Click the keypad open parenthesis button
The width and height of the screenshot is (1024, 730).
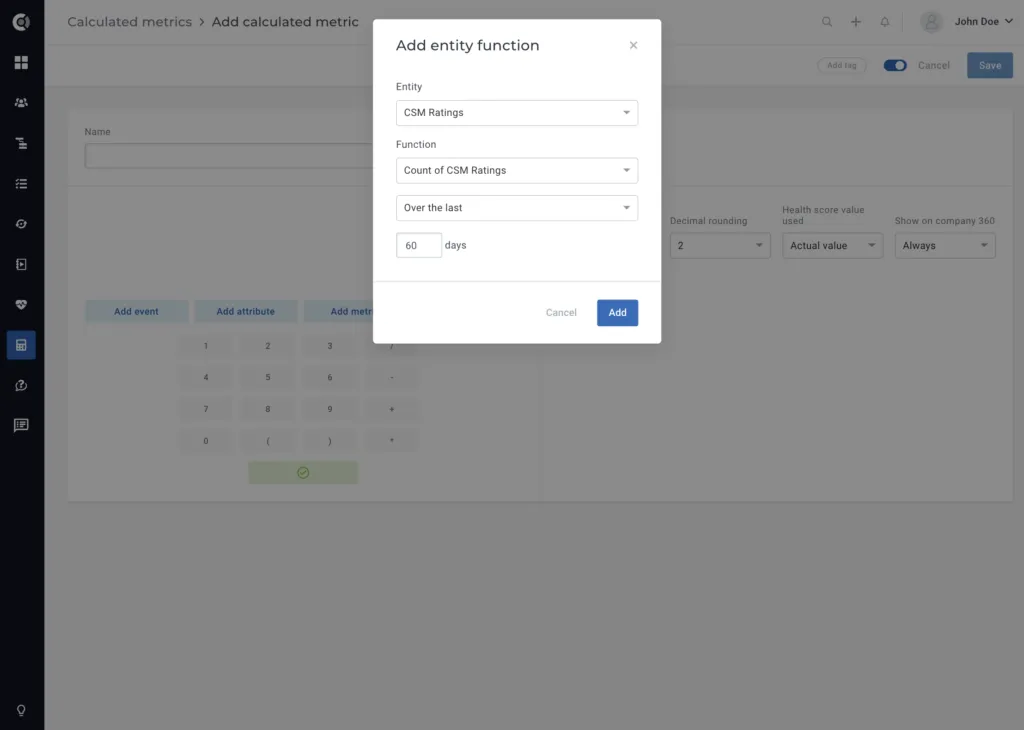[x=268, y=441]
